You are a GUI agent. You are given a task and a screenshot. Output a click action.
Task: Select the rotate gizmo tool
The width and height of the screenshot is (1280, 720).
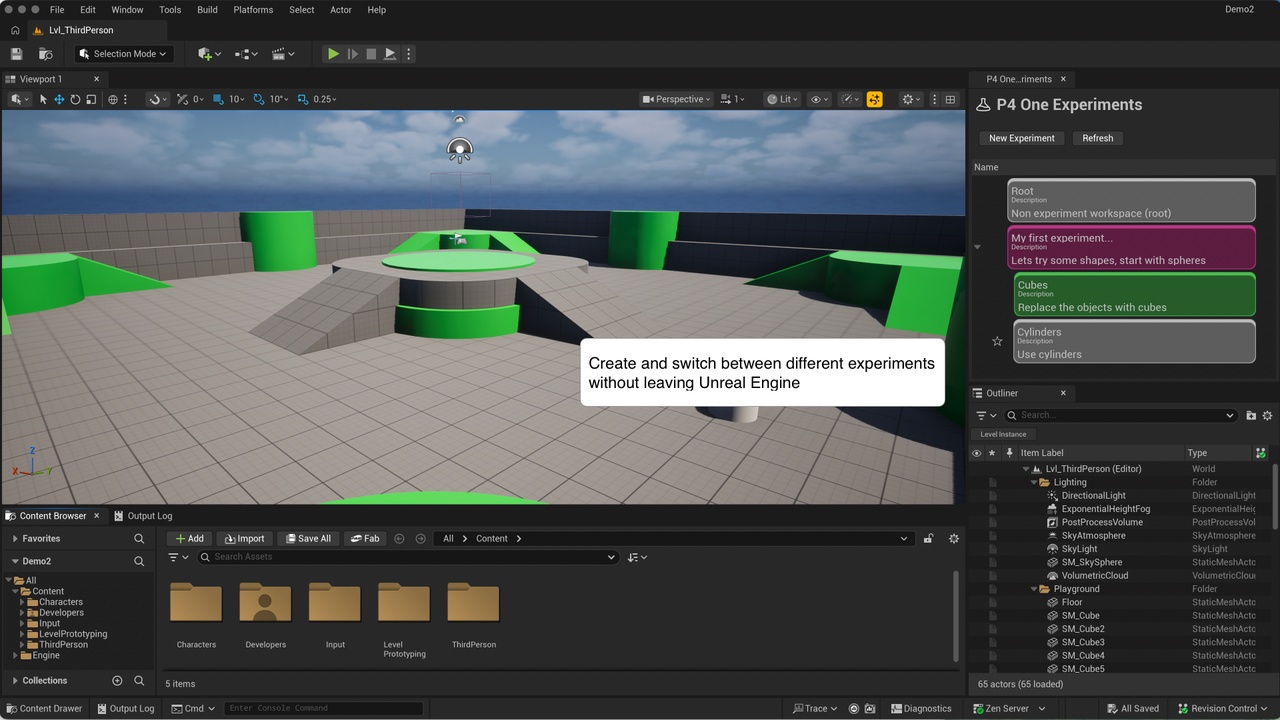click(75, 99)
